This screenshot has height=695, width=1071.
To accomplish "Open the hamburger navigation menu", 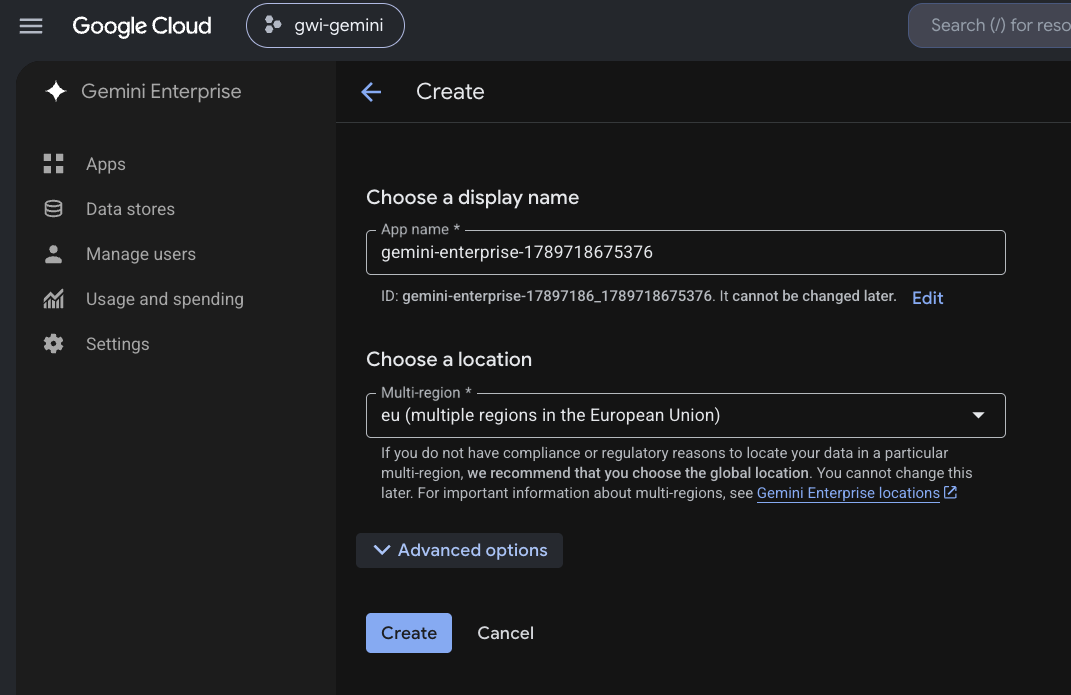I will tap(31, 26).
